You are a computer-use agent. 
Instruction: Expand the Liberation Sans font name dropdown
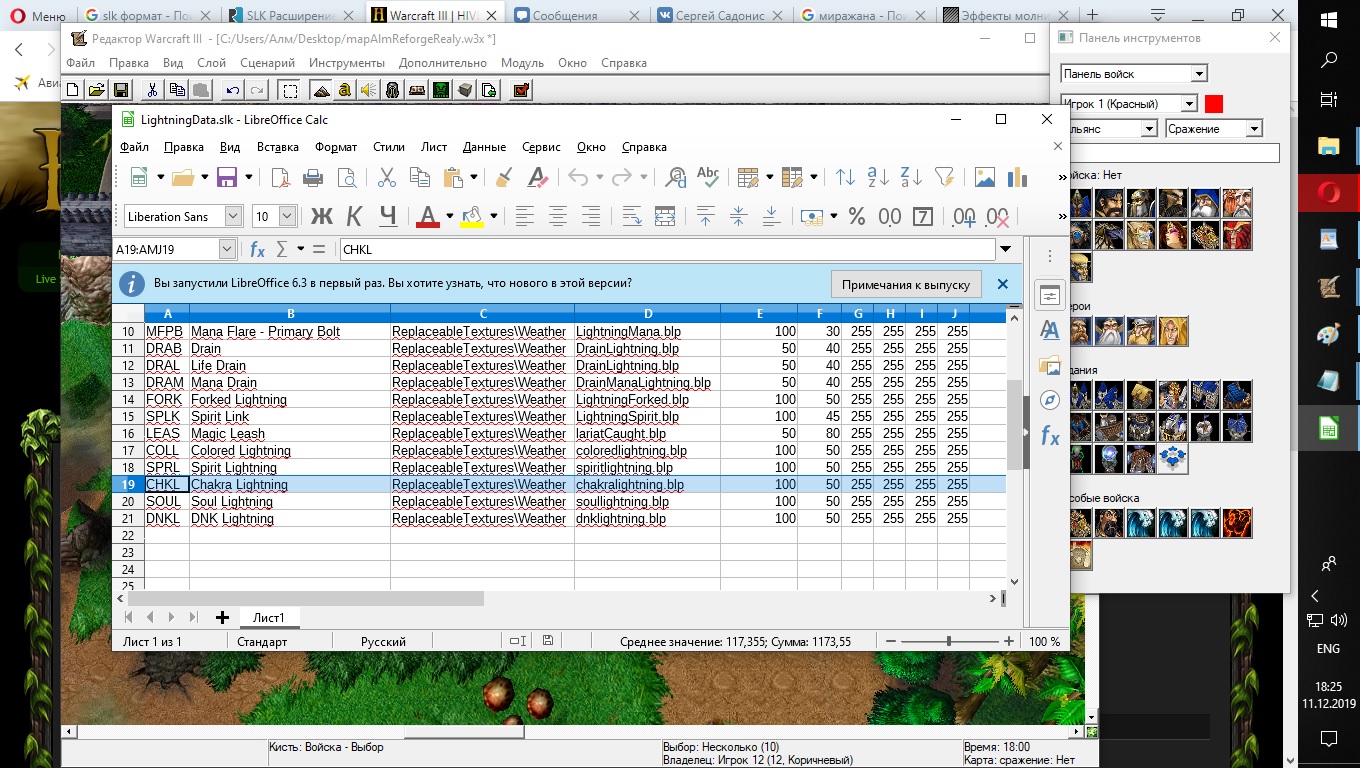click(x=233, y=216)
